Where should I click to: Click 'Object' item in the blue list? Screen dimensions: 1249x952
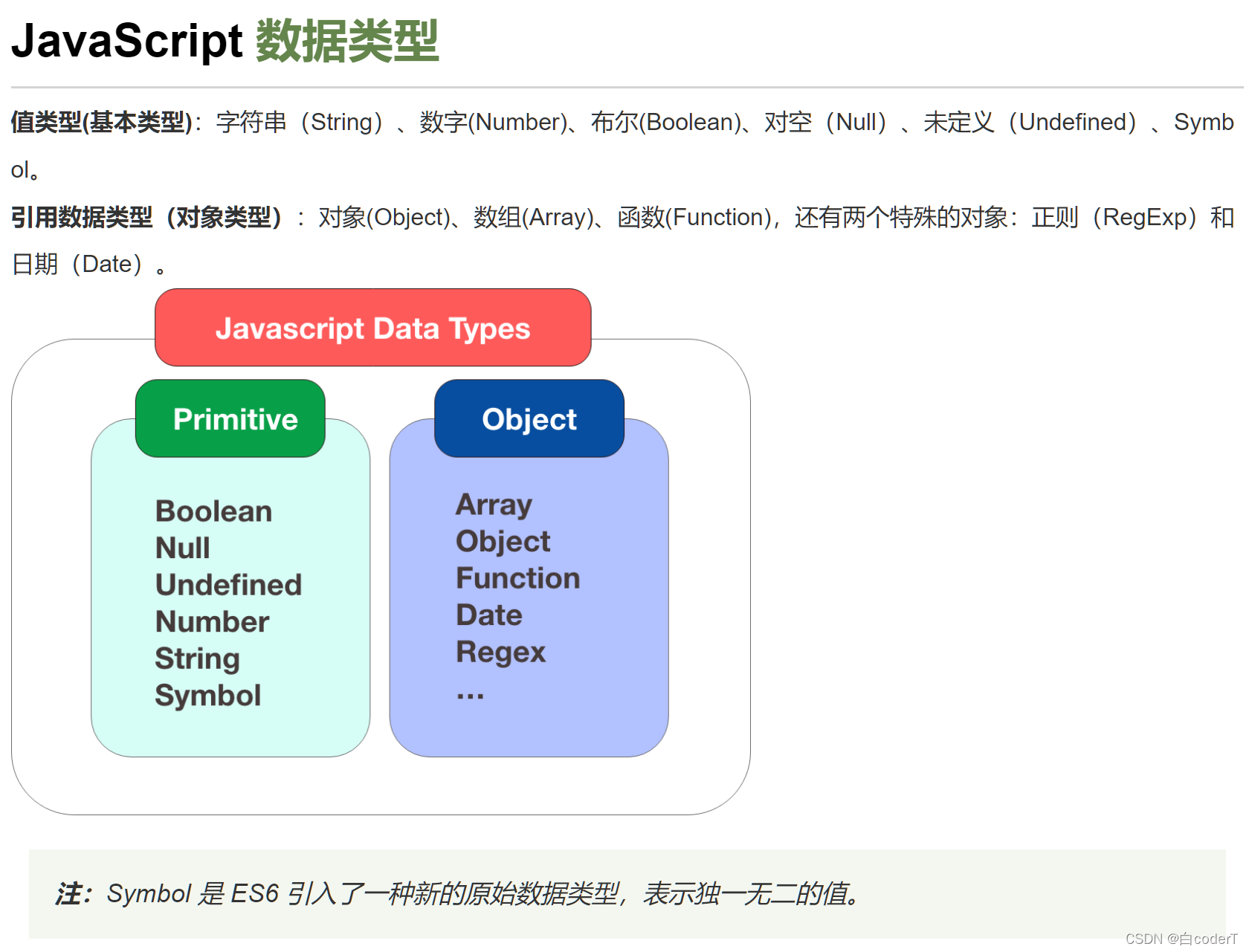[x=503, y=542]
